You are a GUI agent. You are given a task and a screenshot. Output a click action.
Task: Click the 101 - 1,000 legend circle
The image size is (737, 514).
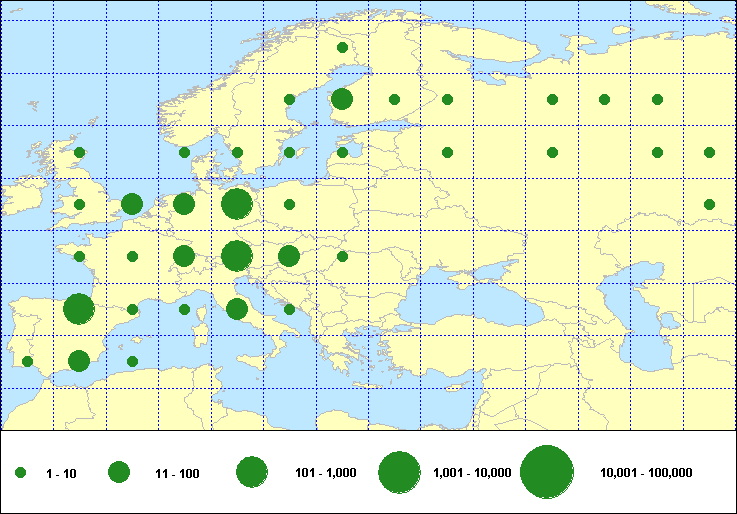(x=250, y=473)
